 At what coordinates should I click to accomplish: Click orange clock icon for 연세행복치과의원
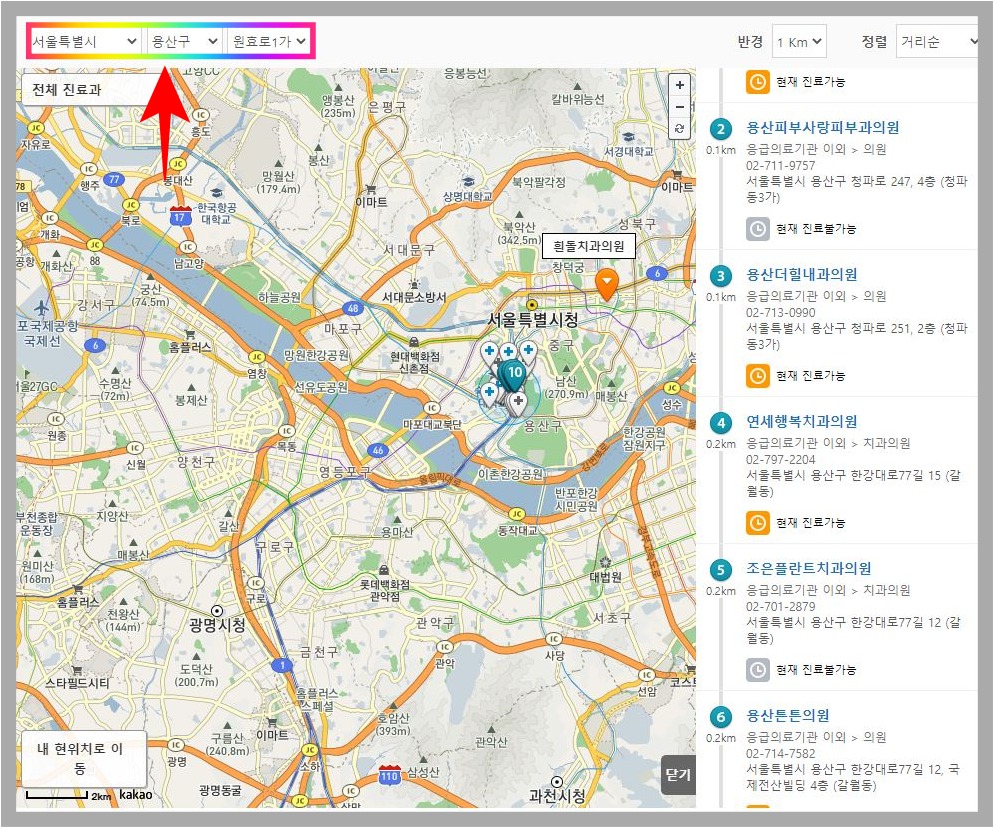pos(758,523)
